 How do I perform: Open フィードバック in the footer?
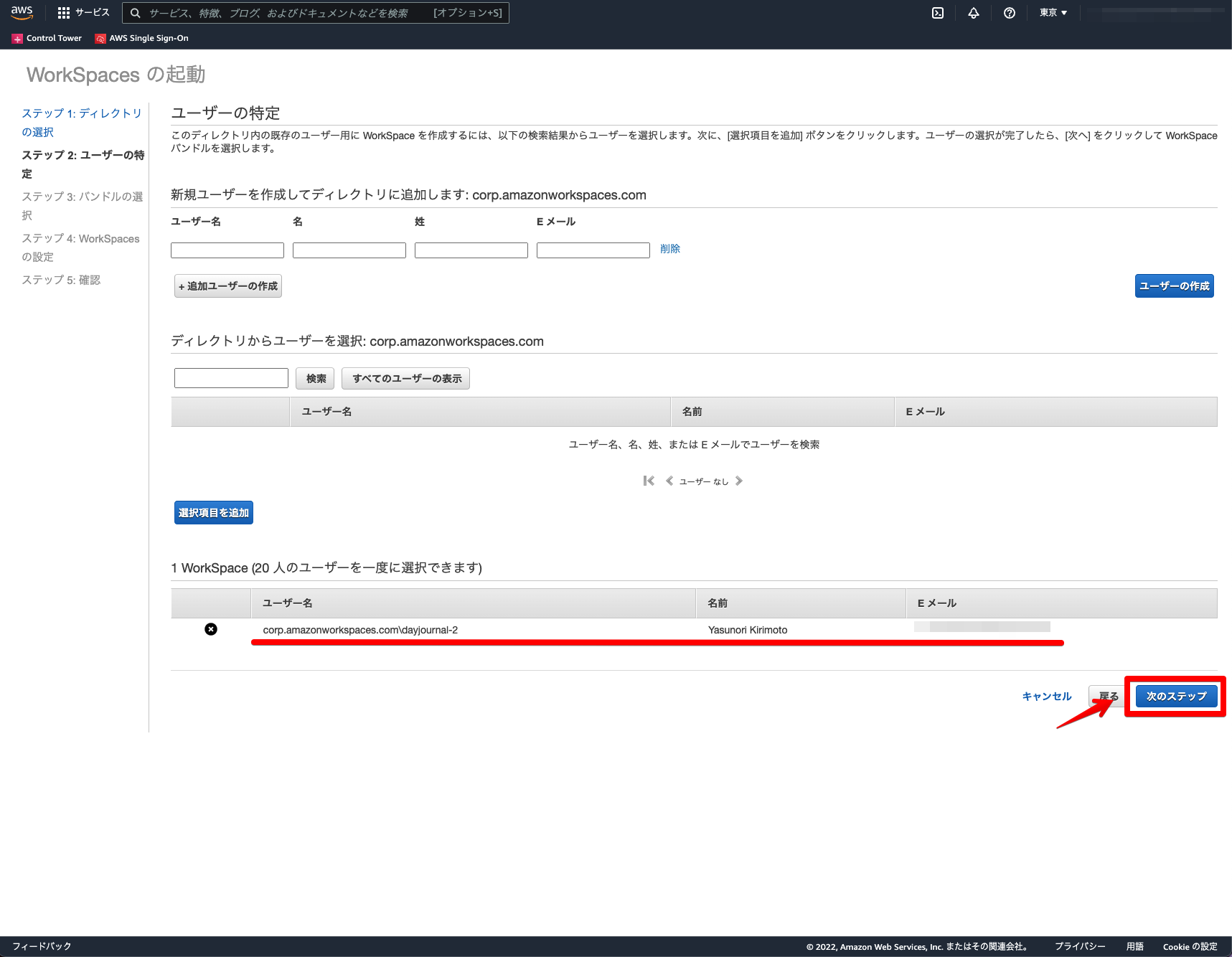point(42,946)
